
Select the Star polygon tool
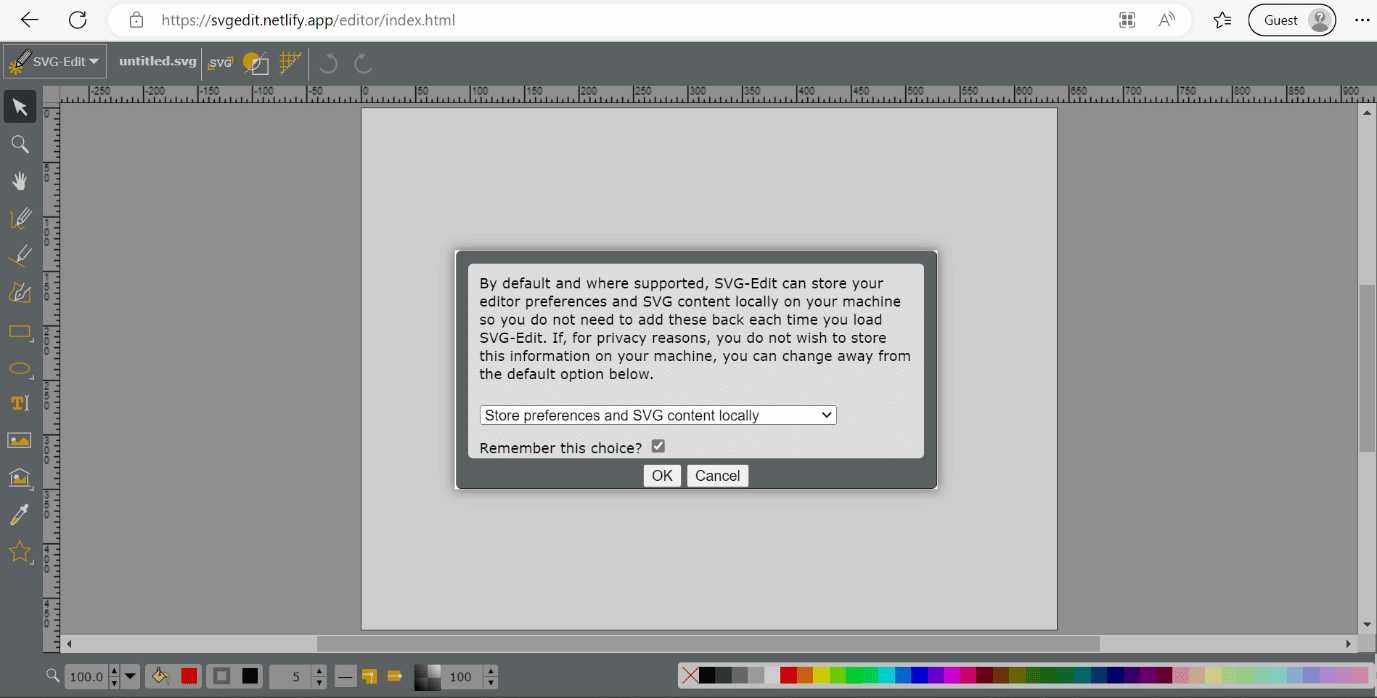(19, 551)
